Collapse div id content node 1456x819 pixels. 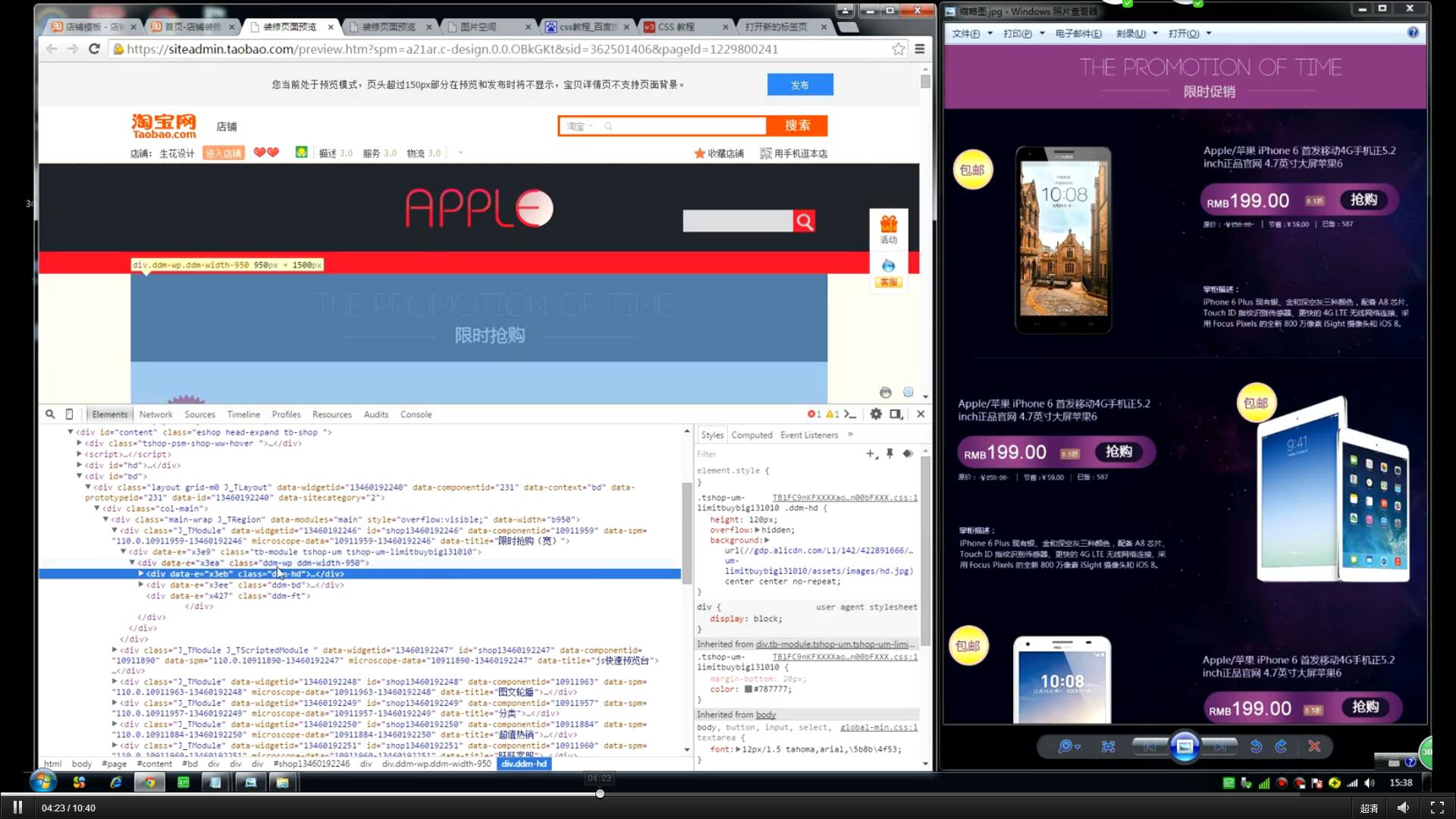coord(71,432)
